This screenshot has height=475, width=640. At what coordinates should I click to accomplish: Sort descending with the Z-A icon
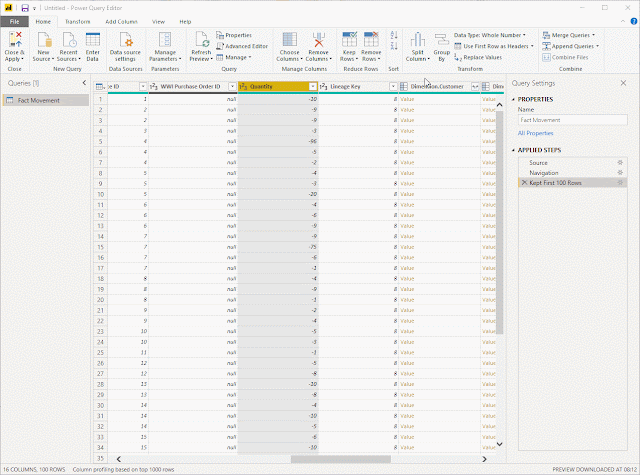[394, 46]
